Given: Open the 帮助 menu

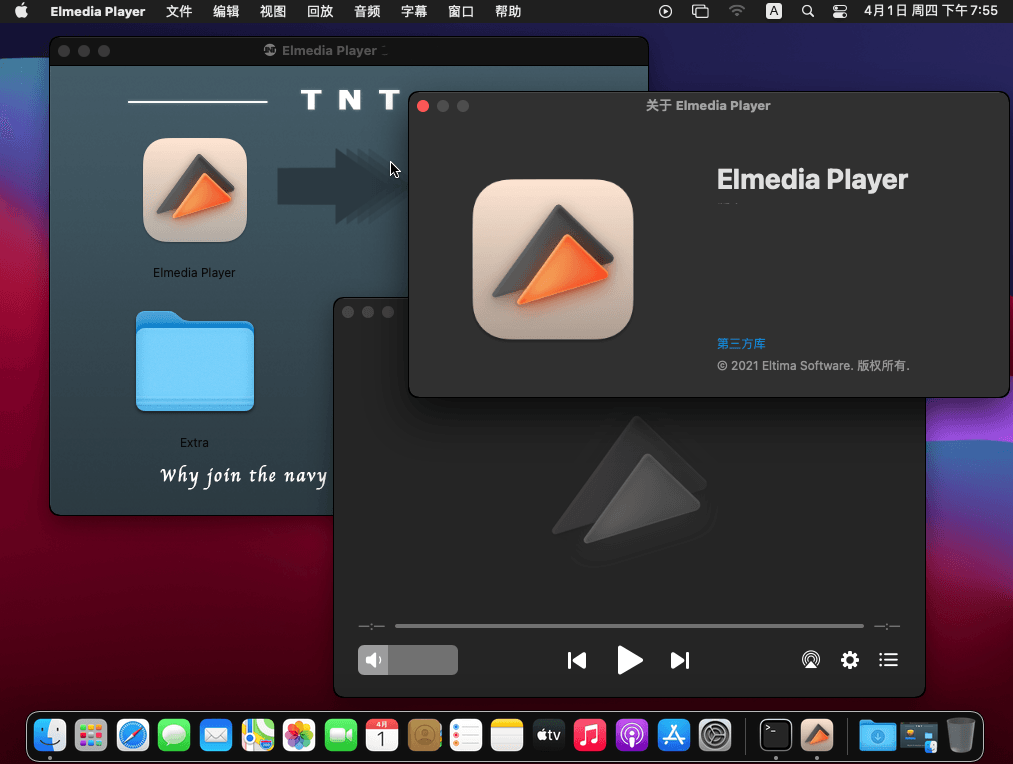Looking at the screenshot, I should pos(508,12).
